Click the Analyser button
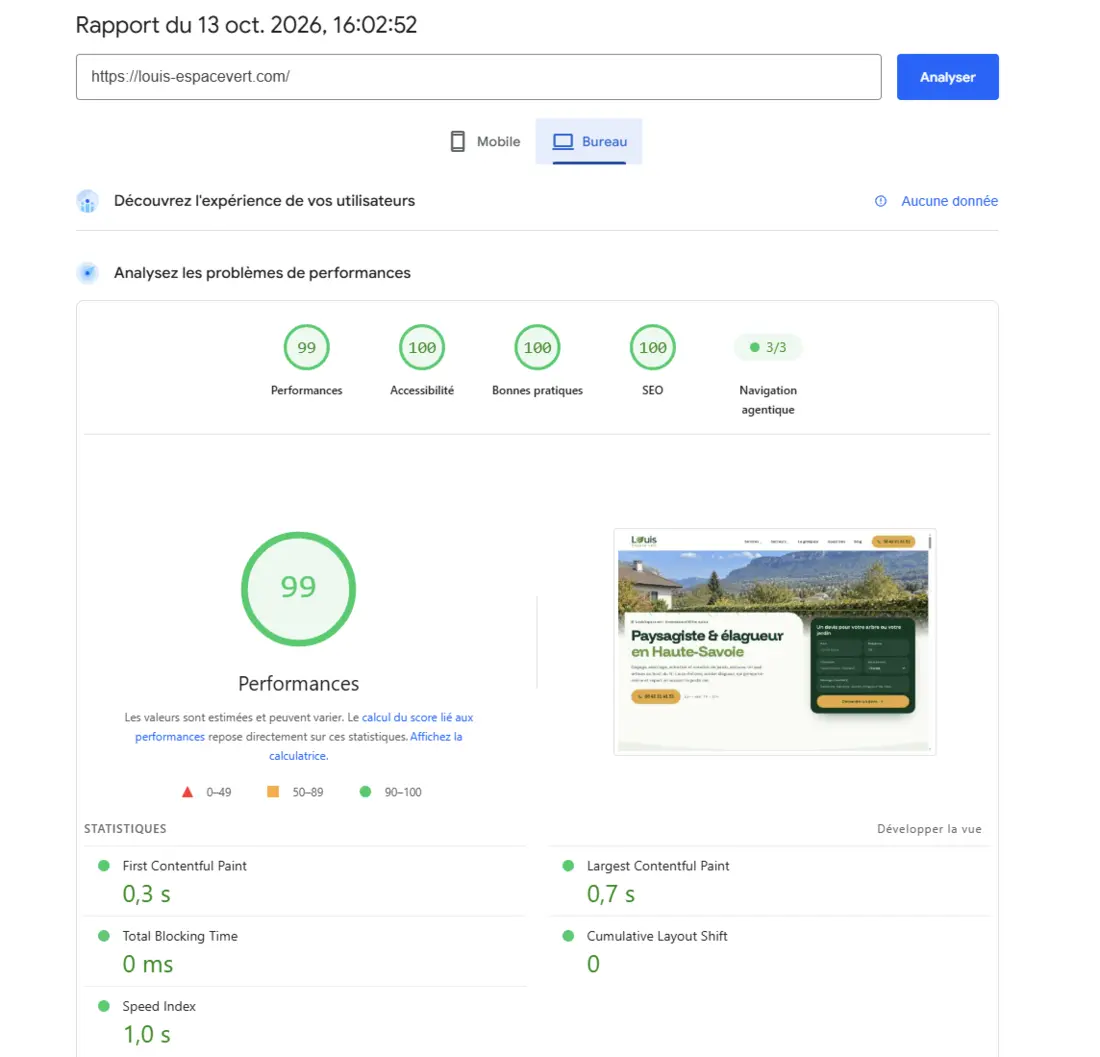Screen dimensions: 1100x1057 947,77
